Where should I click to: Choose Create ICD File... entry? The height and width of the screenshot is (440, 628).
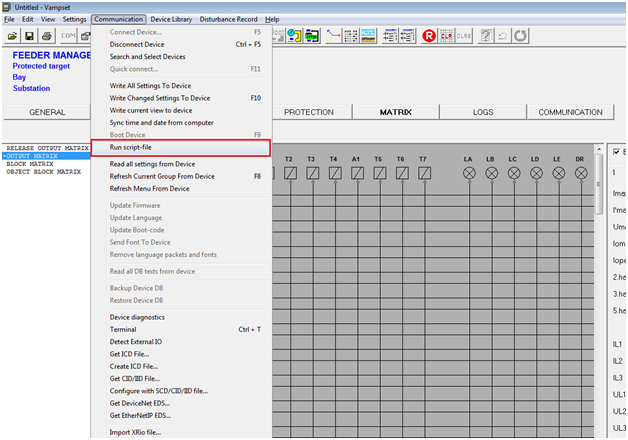point(181,366)
